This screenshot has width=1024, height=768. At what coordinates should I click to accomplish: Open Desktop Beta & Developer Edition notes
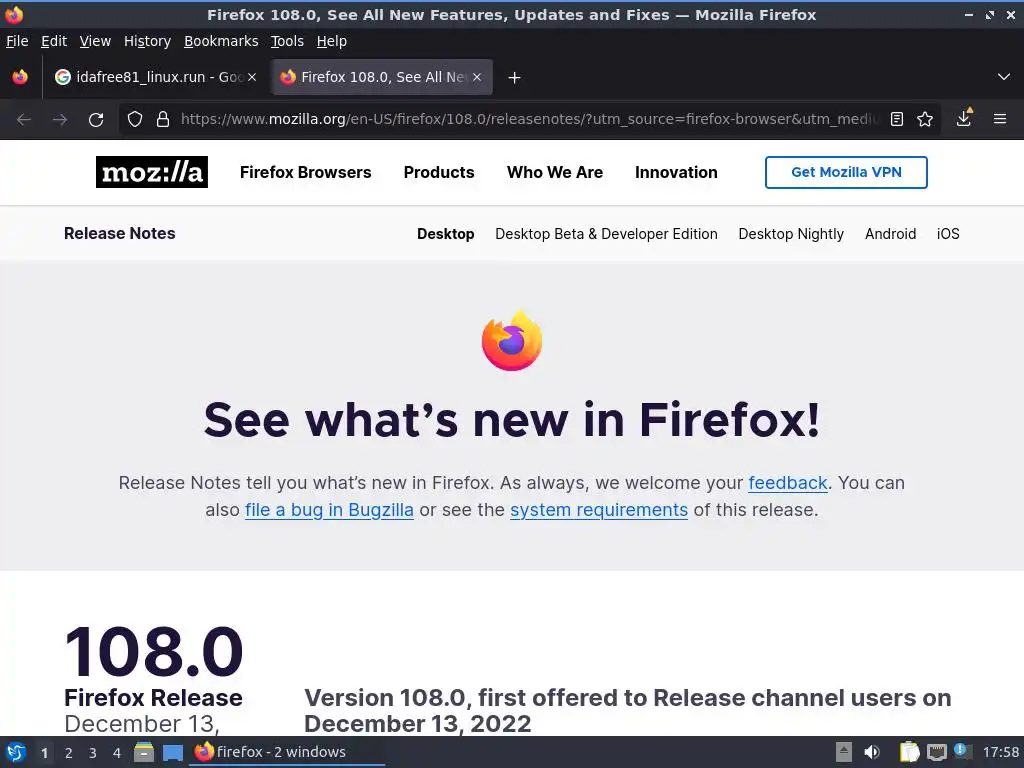pyautogui.click(x=606, y=234)
